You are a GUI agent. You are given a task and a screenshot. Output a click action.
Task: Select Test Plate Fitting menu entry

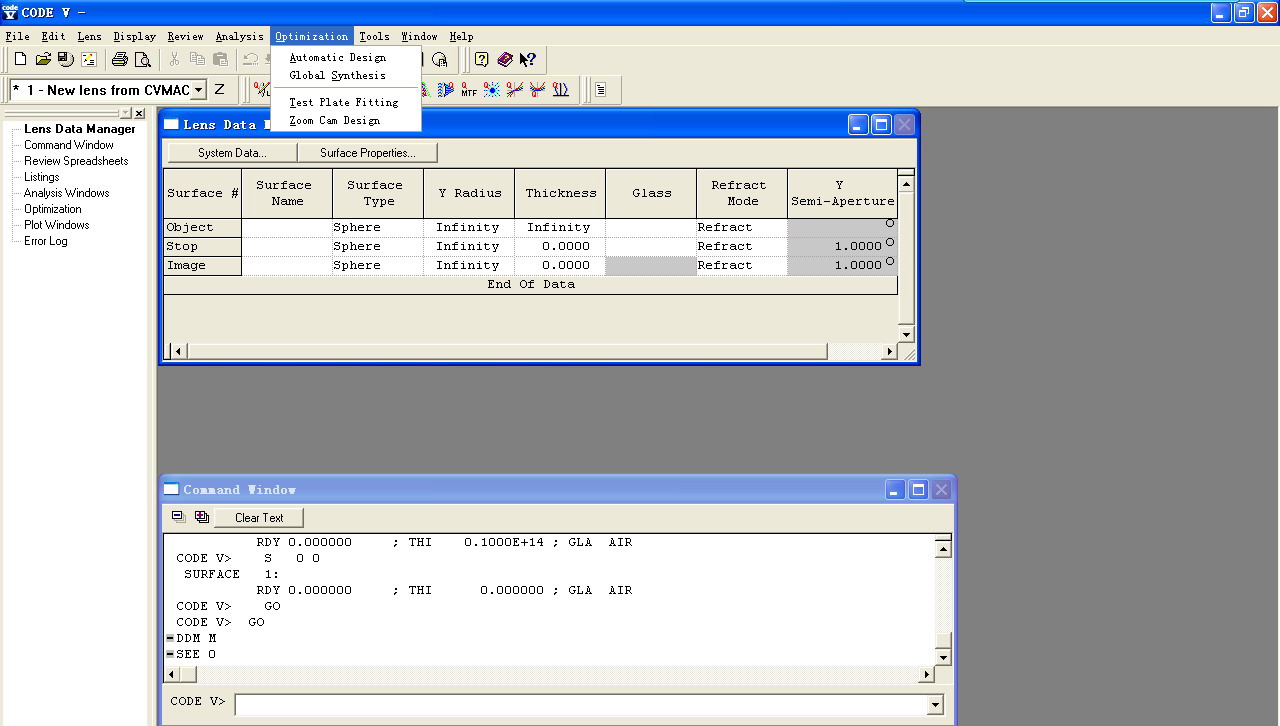pos(344,102)
